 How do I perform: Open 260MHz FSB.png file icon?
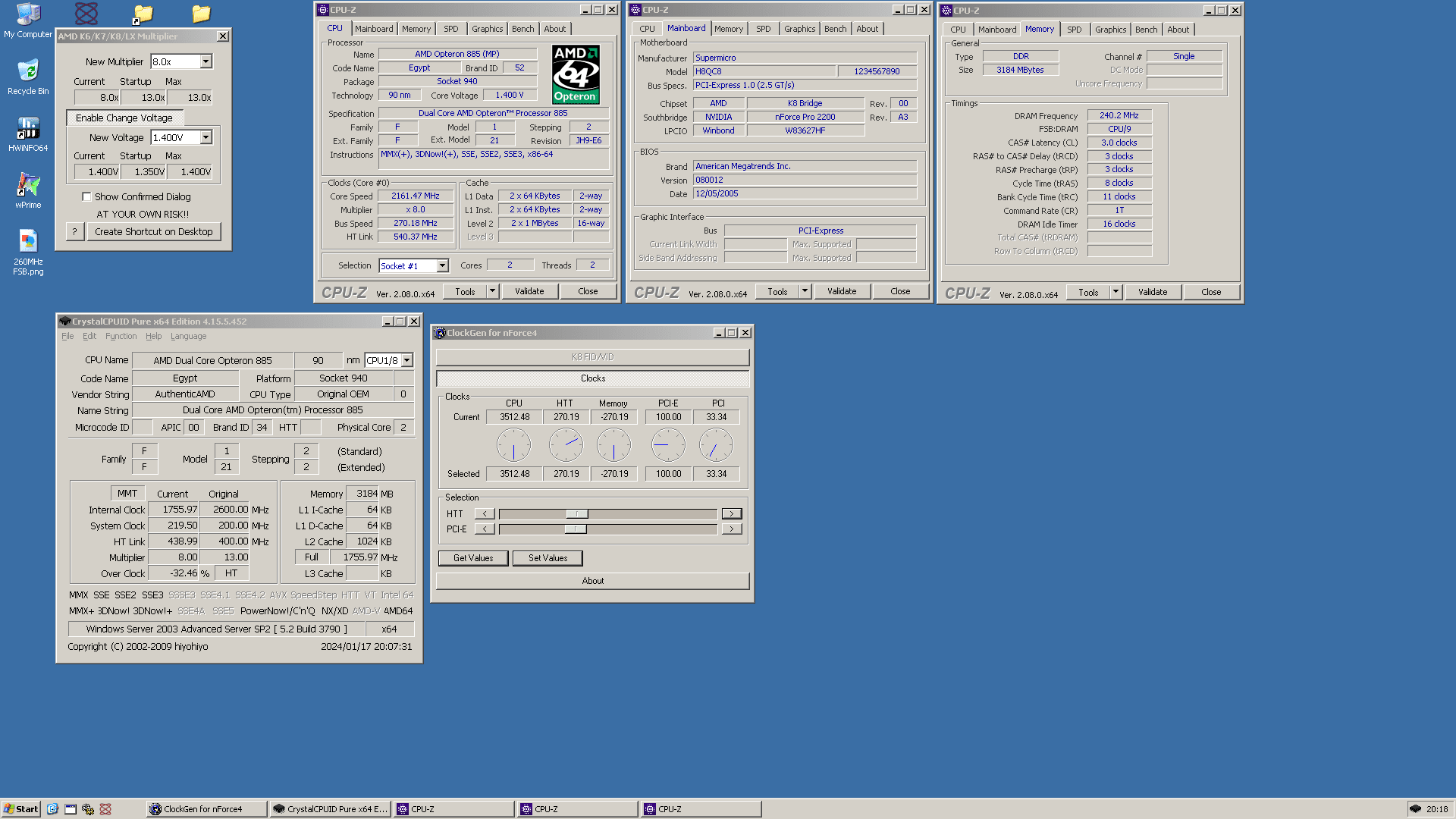coord(28,252)
